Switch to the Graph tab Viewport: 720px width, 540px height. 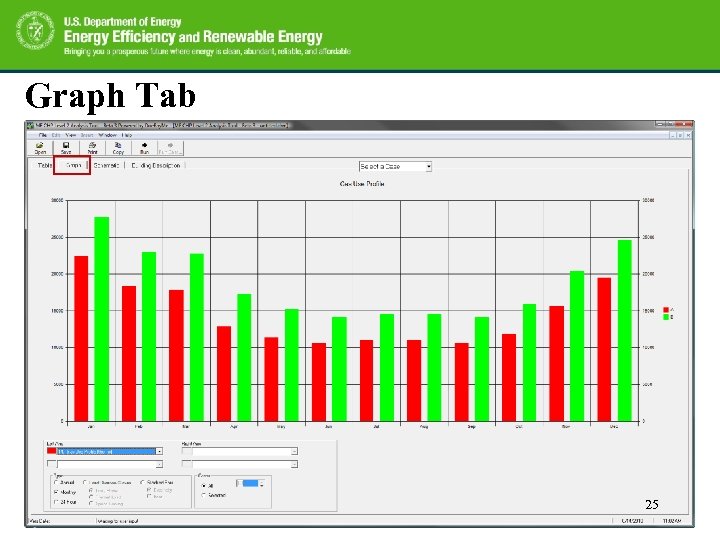(73, 165)
